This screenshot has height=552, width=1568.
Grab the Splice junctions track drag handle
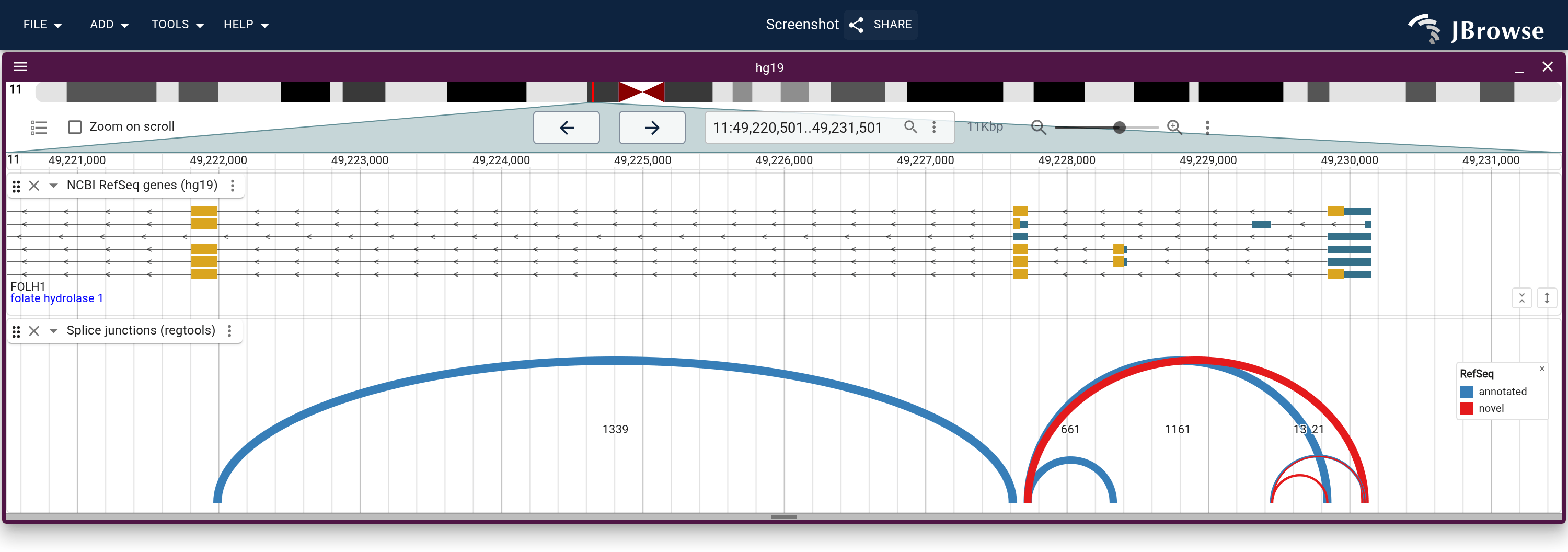coord(16,331)
